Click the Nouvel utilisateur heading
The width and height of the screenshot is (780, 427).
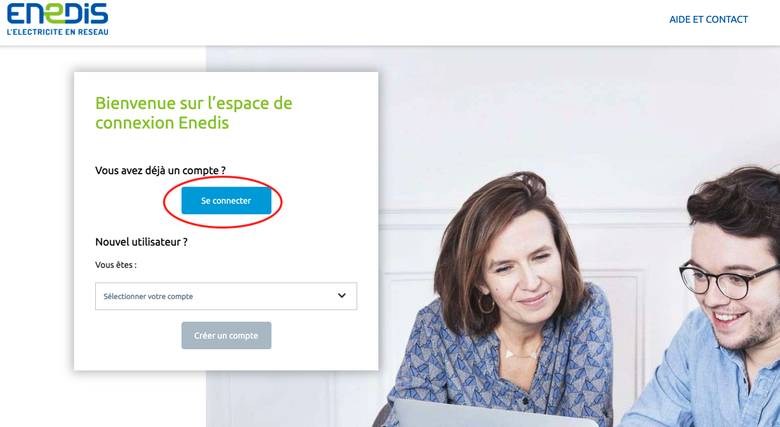tap(141, 242)
